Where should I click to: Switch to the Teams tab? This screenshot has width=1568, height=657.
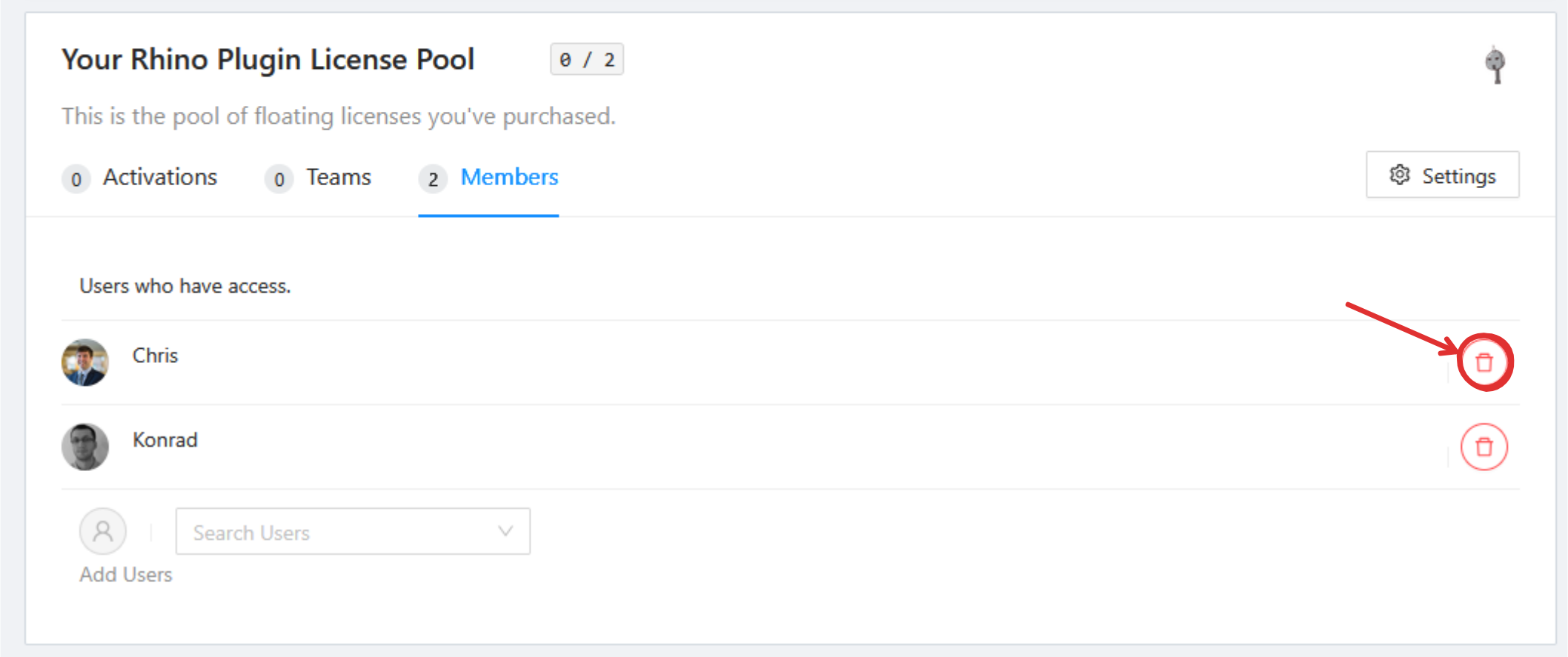click(339, 178)
